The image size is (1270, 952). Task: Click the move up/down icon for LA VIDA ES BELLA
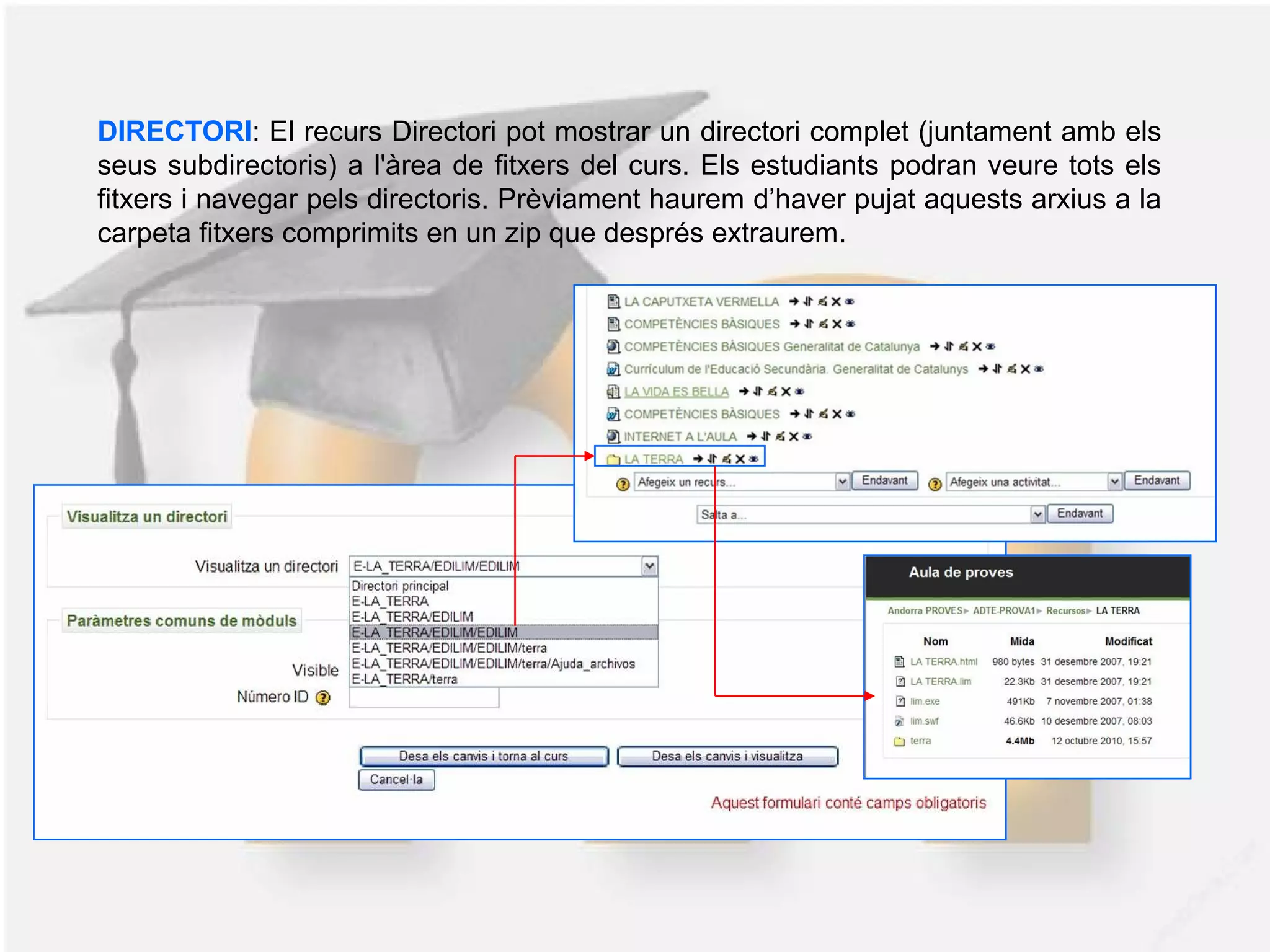758,391
